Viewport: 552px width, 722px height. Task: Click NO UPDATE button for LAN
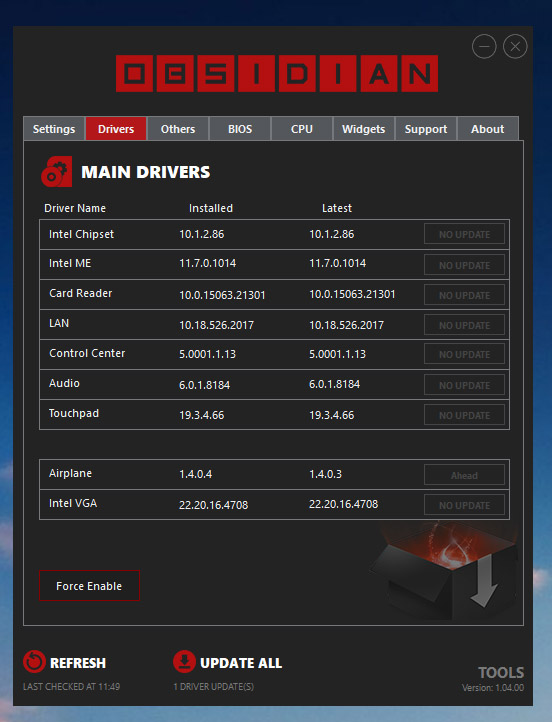(464, 325)
